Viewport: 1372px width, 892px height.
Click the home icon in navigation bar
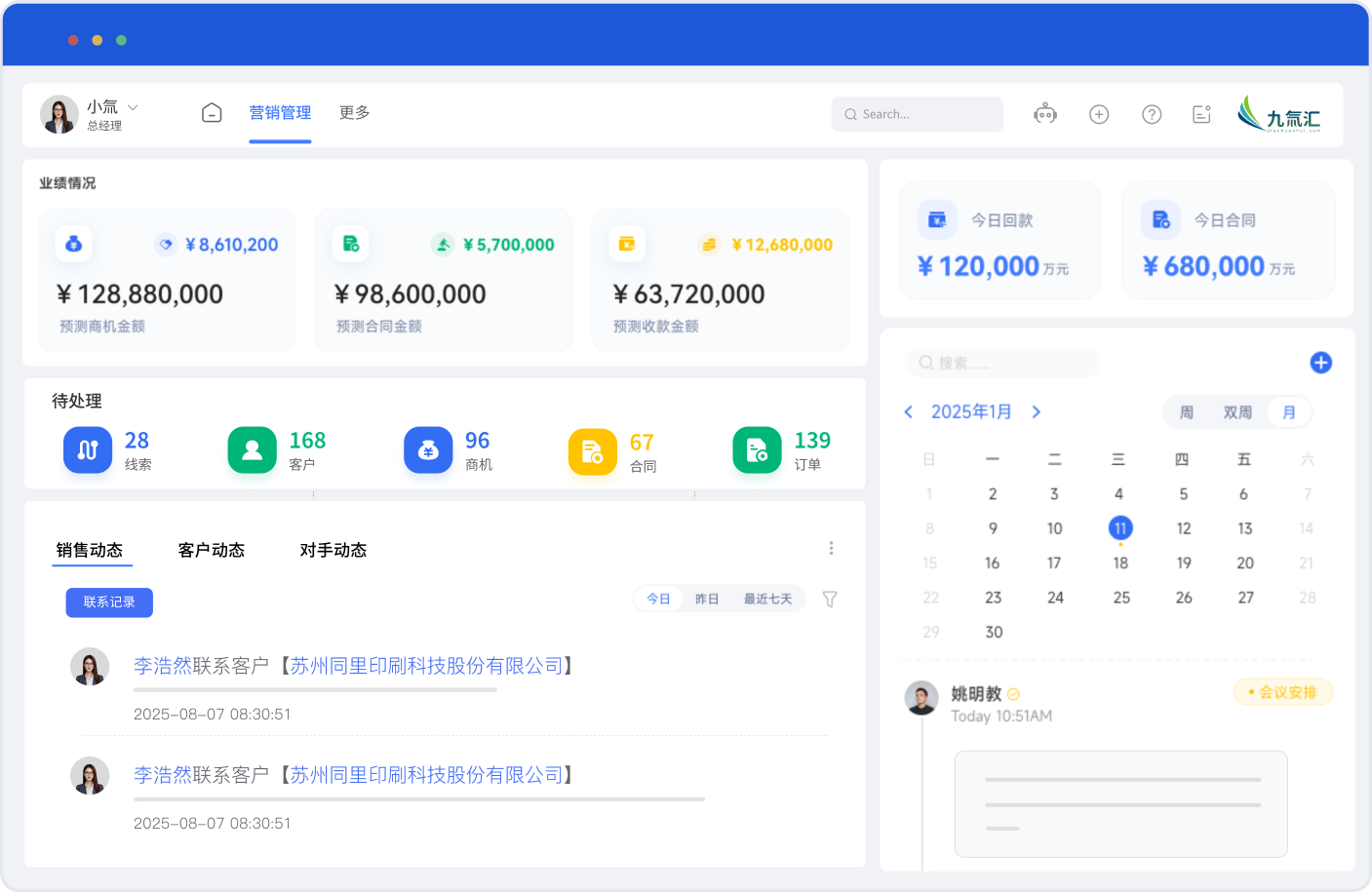coord(212,113)
